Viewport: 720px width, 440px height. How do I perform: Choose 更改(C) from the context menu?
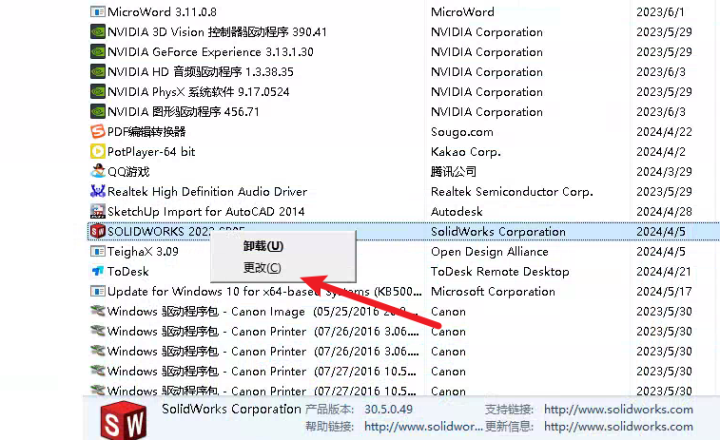point(262,268)
